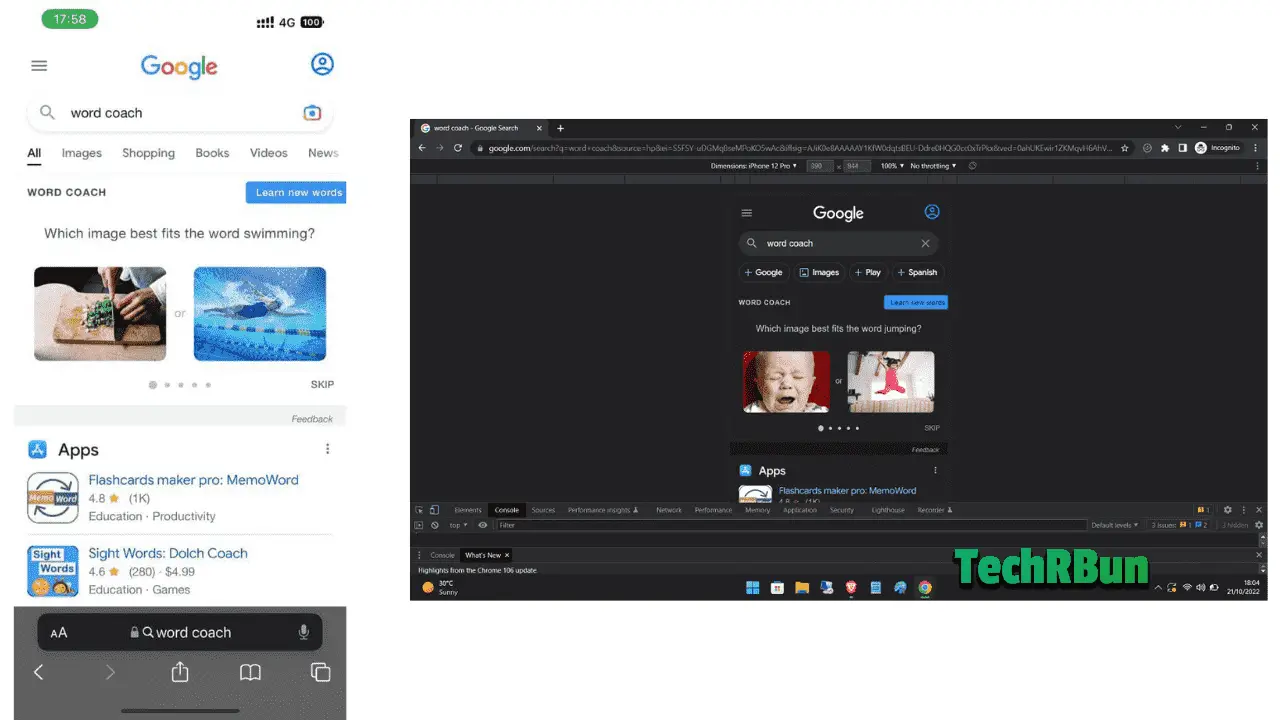The width and height of the screenshot is (1280, 720).
Task: Click SKIP in the phone Word Coach card
Action: (x=322, y=384)
